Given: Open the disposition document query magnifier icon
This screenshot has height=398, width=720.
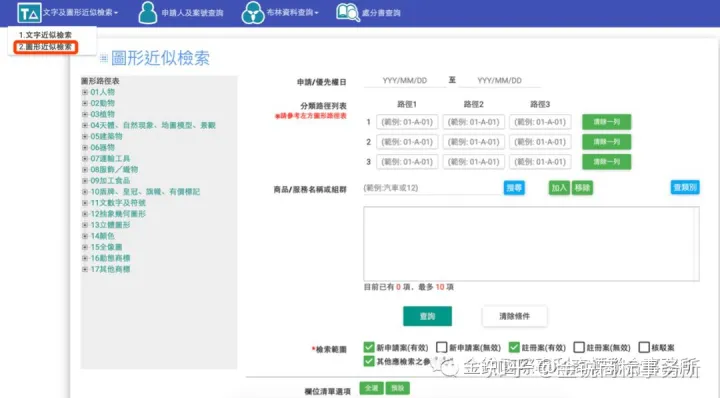Looking at the screenshot, I should (x=348, y=12).
